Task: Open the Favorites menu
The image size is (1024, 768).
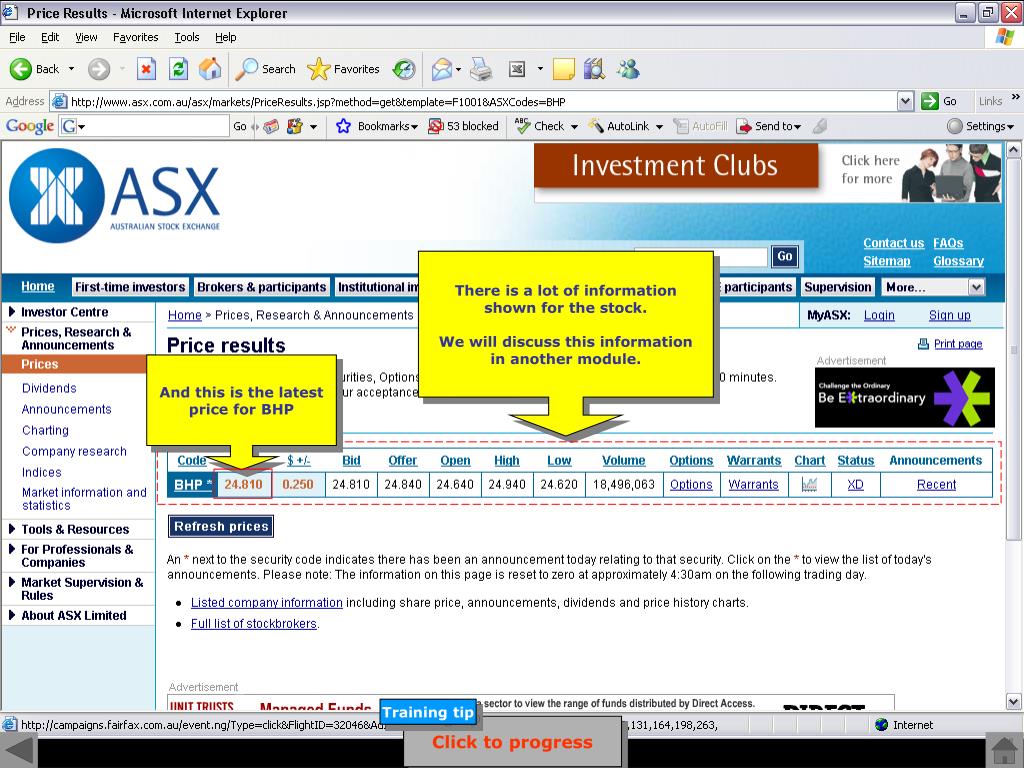Action: pos(135,37)
